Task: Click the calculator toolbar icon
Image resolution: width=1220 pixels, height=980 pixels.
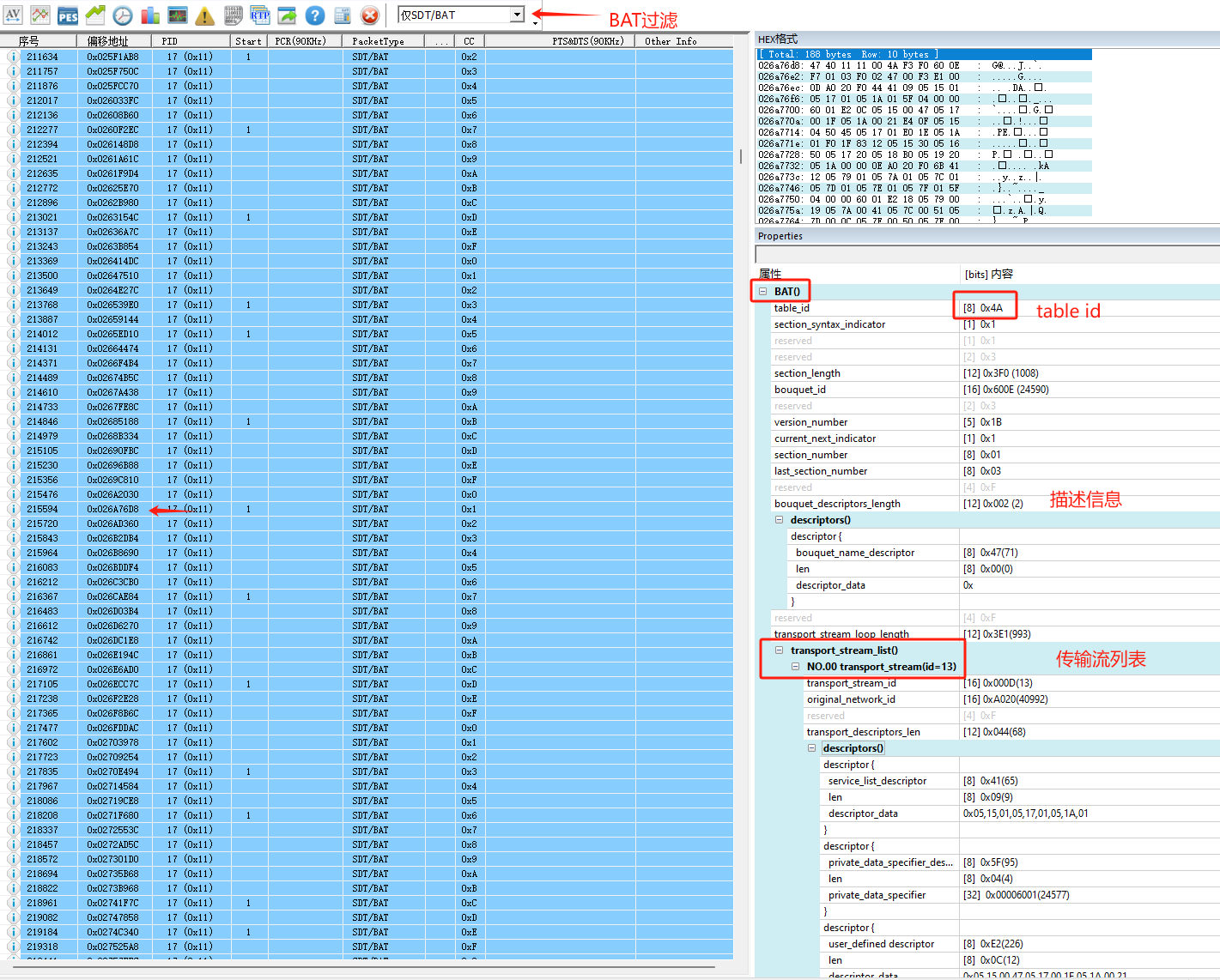Action: click(343, 15)
